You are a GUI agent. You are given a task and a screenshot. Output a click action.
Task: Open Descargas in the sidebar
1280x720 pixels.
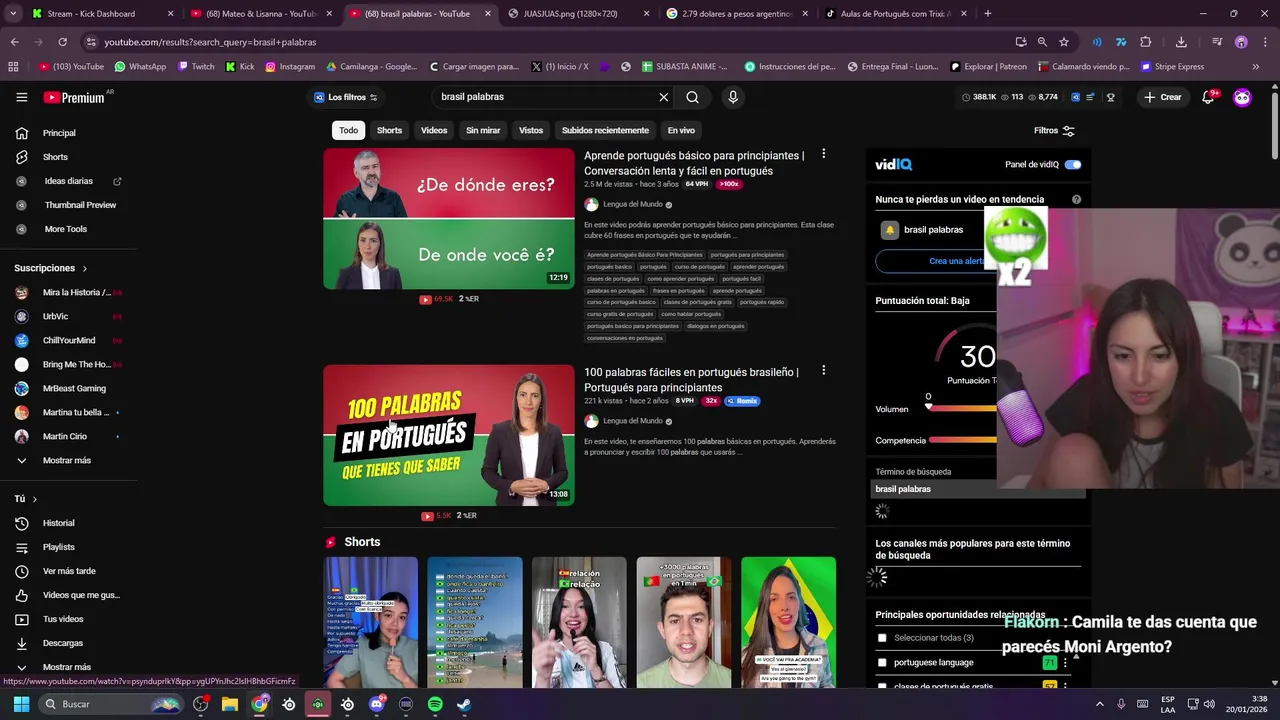63,643
